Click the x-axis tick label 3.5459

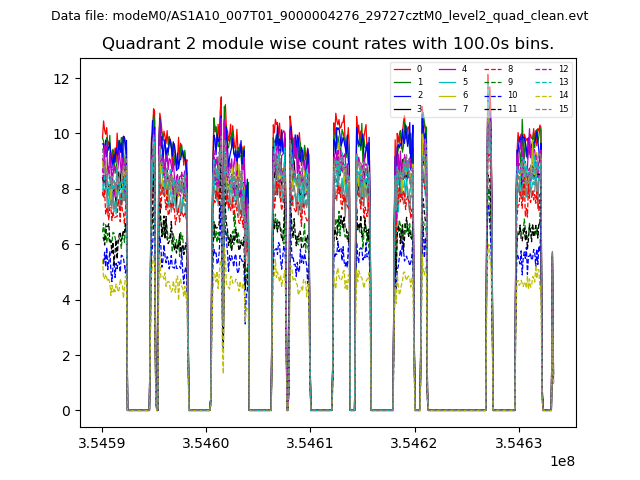click(102, 441)
